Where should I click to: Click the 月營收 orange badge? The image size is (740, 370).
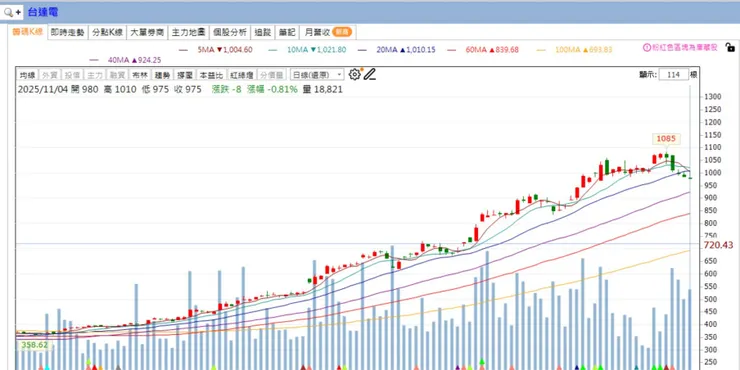342,32
